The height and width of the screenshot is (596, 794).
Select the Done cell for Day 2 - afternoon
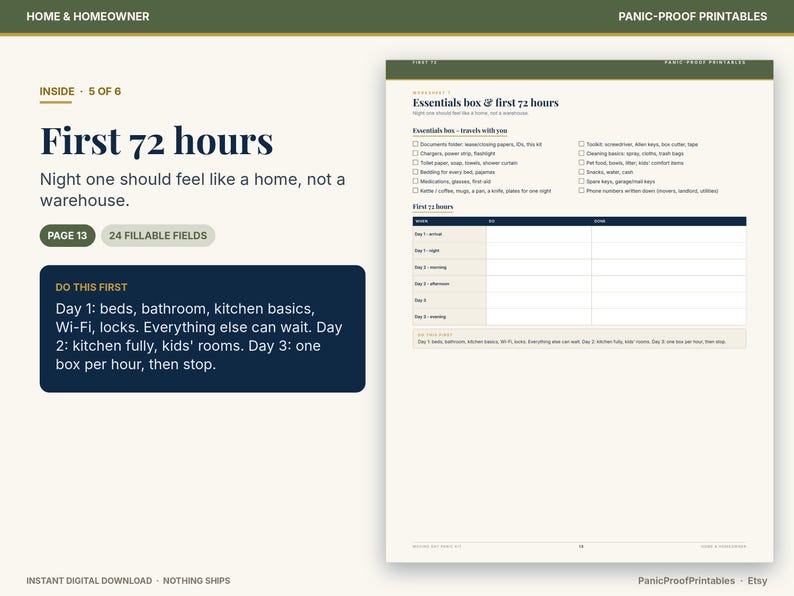[669, 284]
